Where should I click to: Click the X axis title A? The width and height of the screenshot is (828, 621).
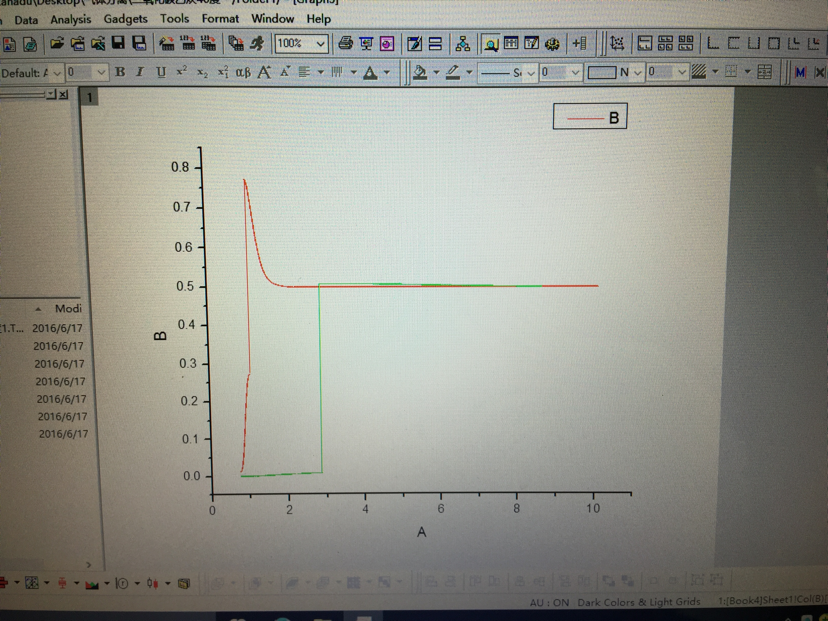tap(421, 532)
